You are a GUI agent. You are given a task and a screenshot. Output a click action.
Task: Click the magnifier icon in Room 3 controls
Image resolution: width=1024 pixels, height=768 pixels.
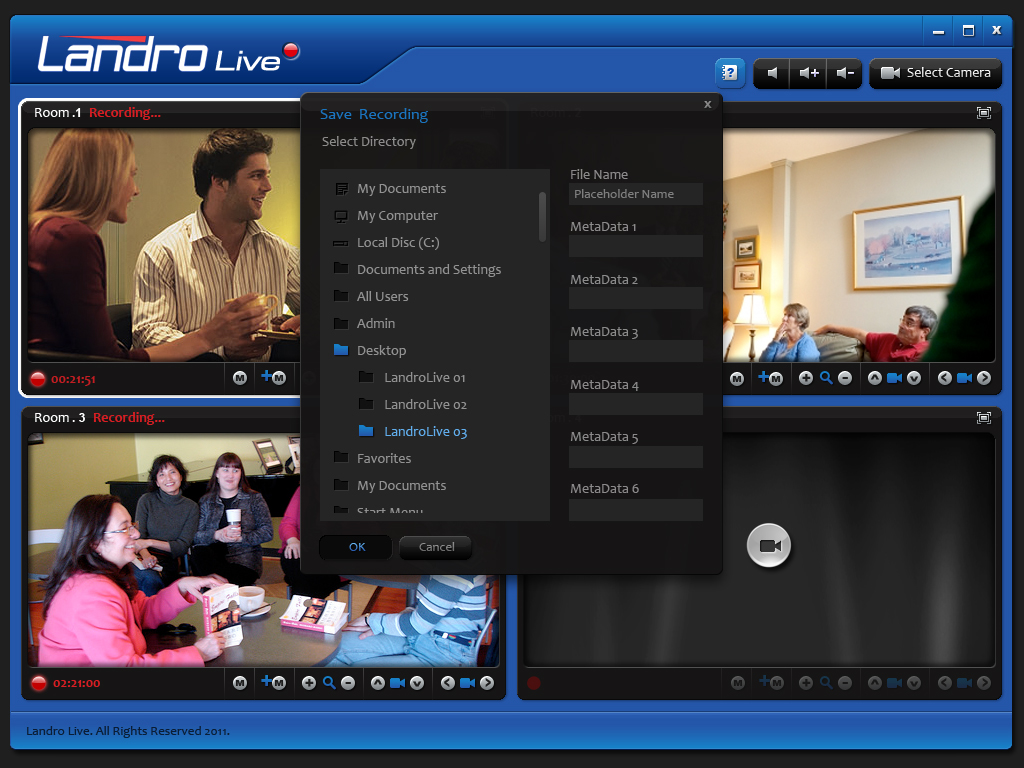coord(329,683)
